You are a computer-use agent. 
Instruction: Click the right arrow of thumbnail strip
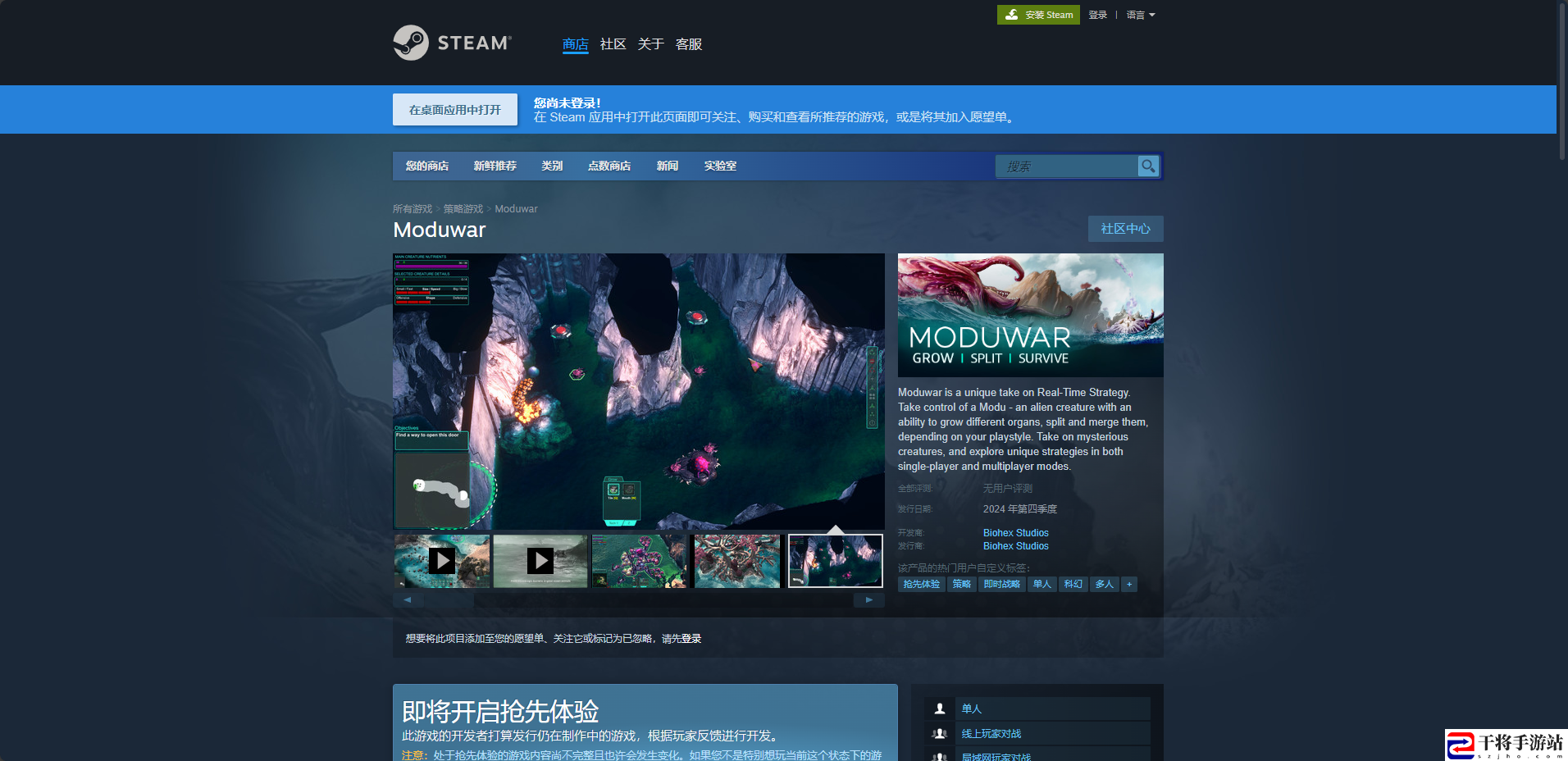869,600
